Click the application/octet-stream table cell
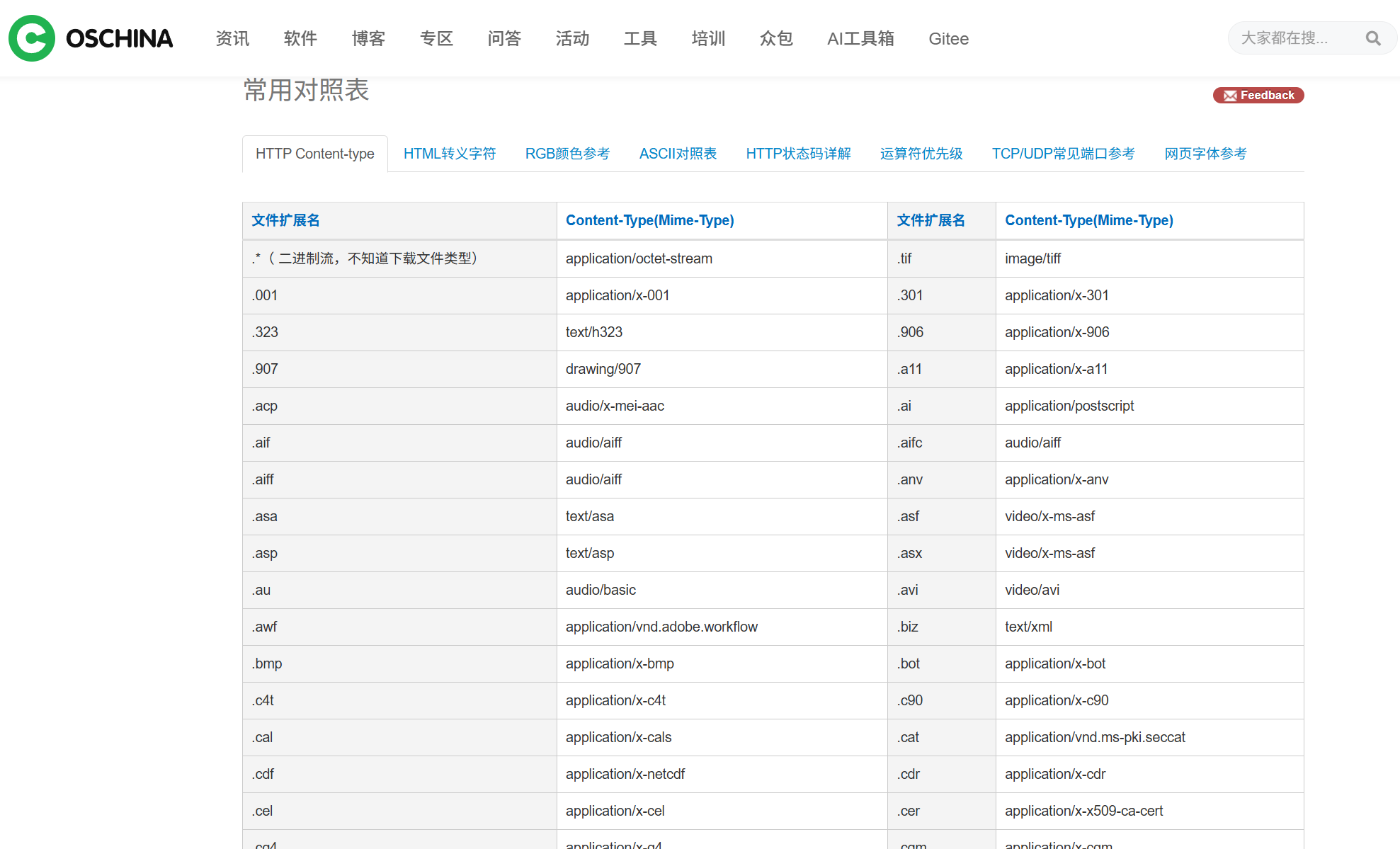This screenshot has width=1400, height=849. [x=639, y=258]
